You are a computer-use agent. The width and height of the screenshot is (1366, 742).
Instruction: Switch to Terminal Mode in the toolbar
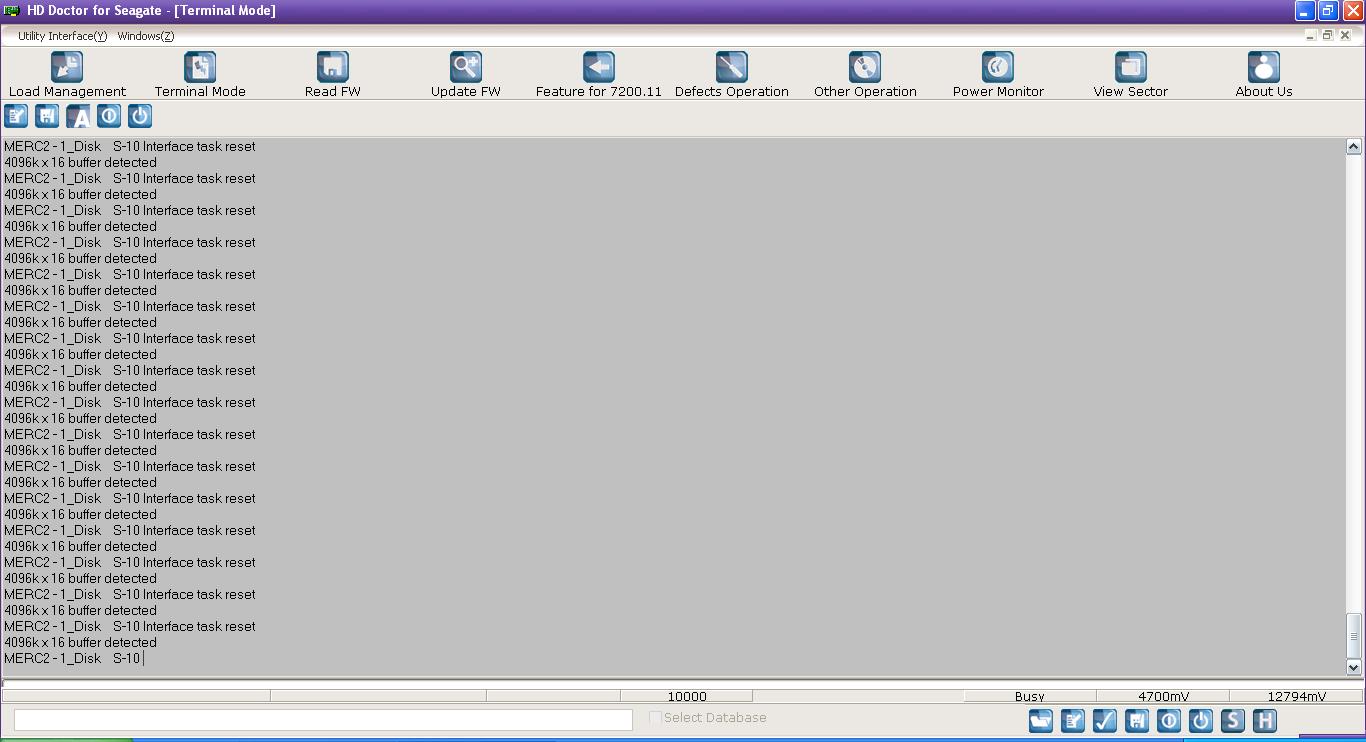pos(200,75)
